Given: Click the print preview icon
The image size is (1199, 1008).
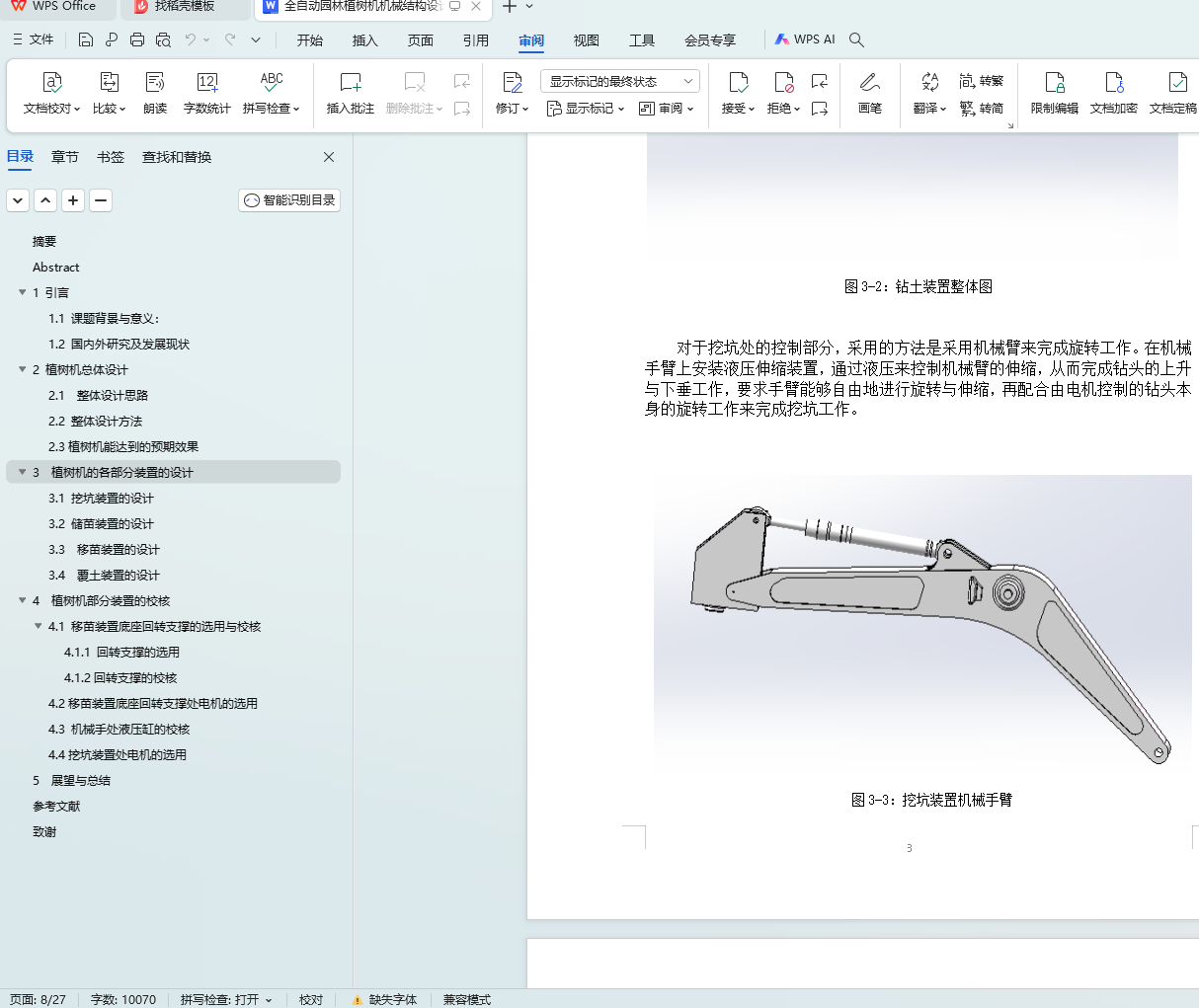Looking at the screenshot, I should click(x=163, y=39).
